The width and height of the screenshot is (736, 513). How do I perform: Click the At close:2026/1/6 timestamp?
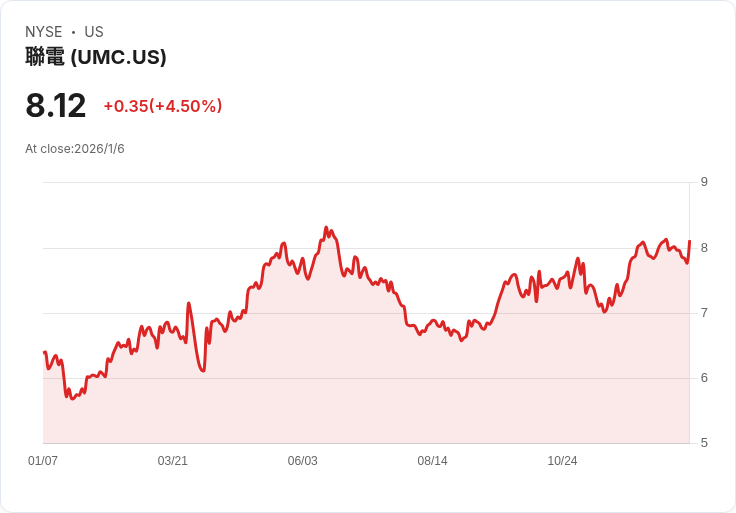(x=75, y=149)
